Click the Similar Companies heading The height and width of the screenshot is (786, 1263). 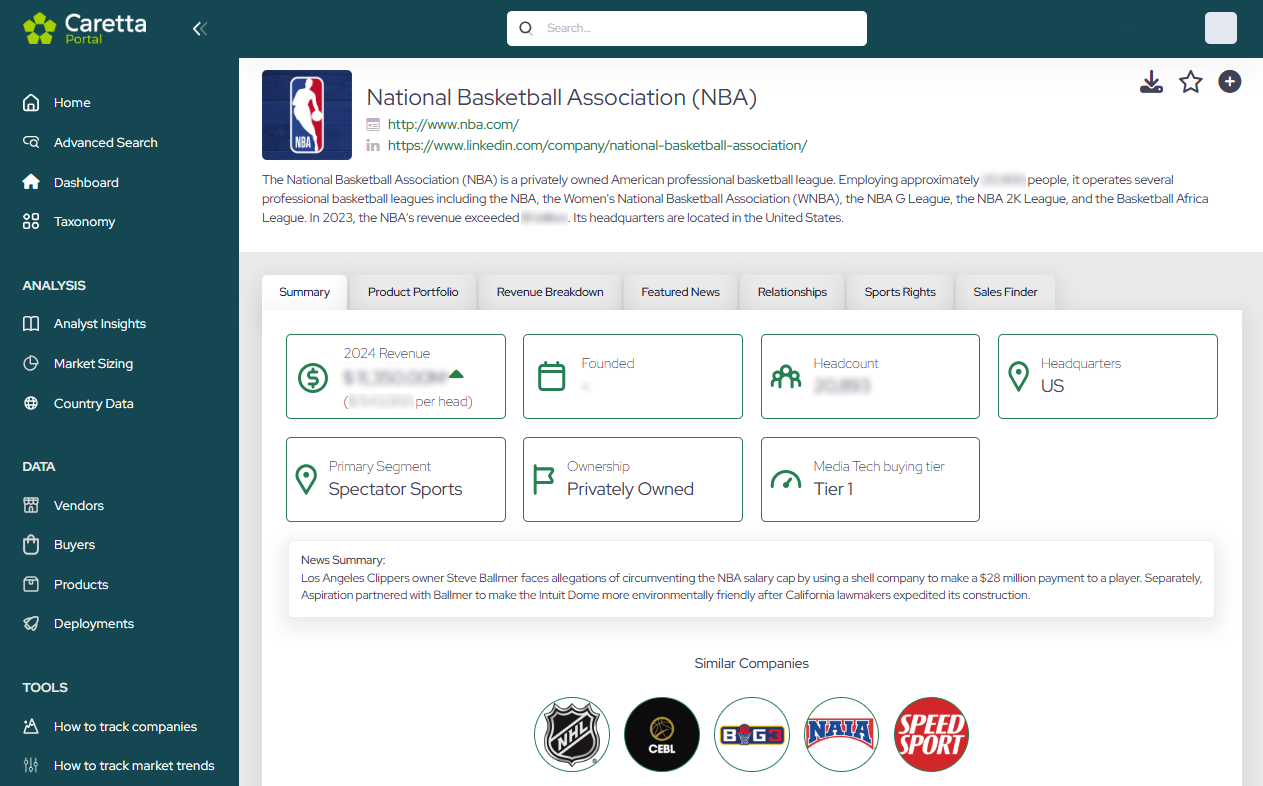pos(752,664)
